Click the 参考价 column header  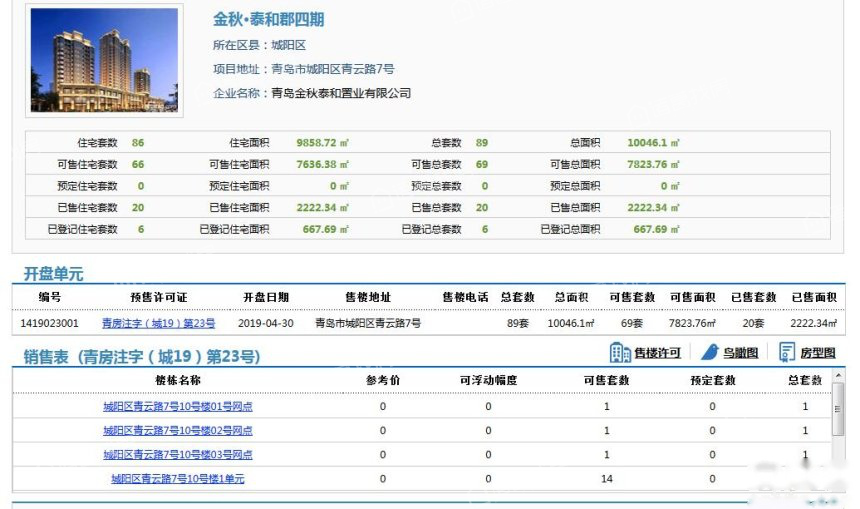click(x=383, y=380)
